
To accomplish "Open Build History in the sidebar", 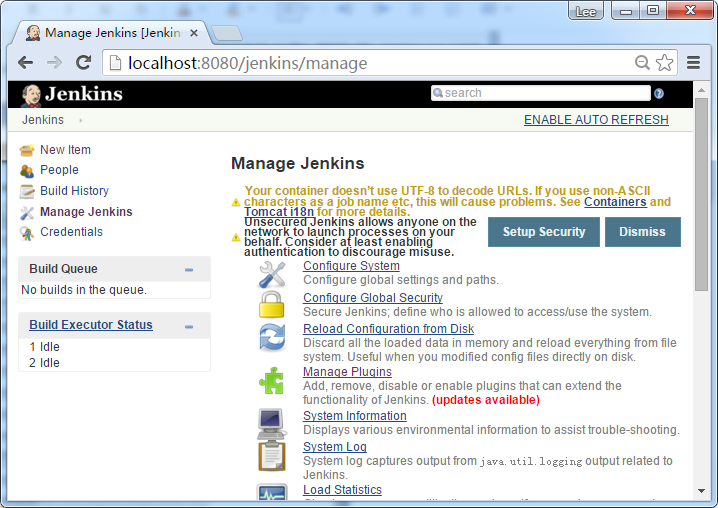I will coord(74,191).
